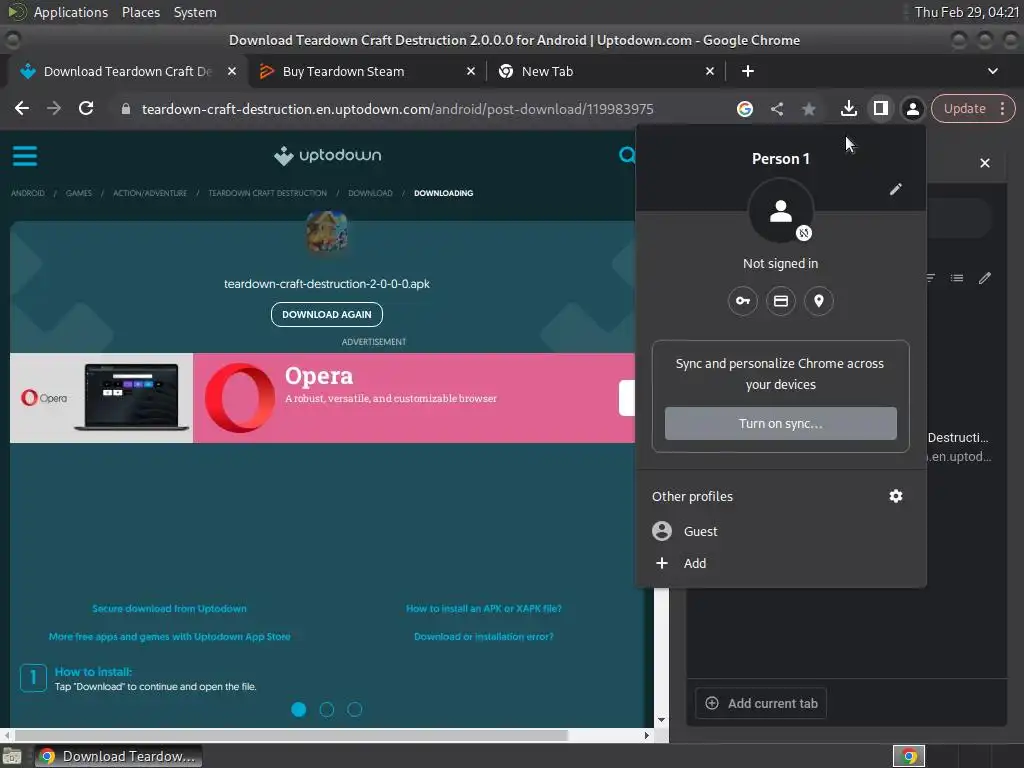Click vertical scrollbar down arrow
This screenshot has width=1024, height=768.
(661, 720)
